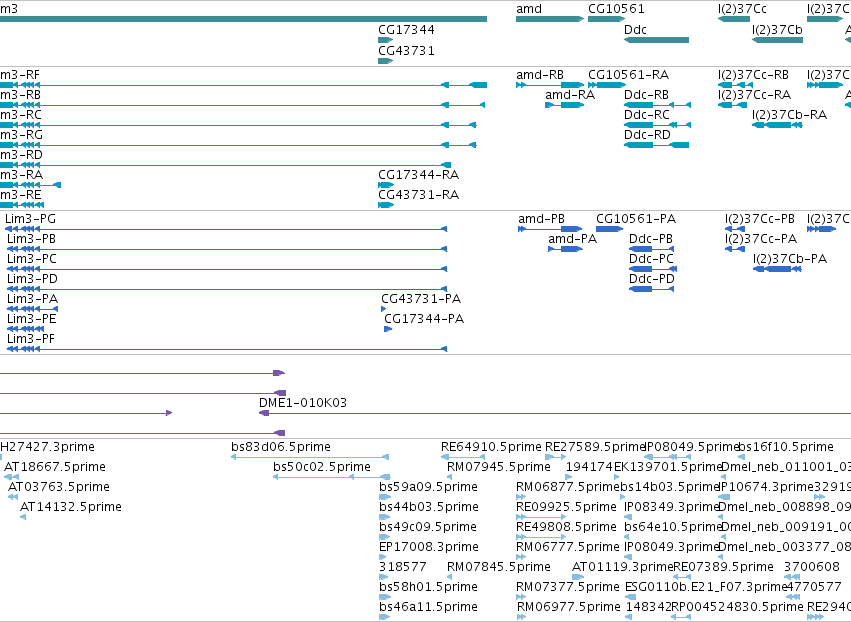Viewport: 851px width, 622px height.
Task: Click the CG17344-PA protein label
Action: 424,319
